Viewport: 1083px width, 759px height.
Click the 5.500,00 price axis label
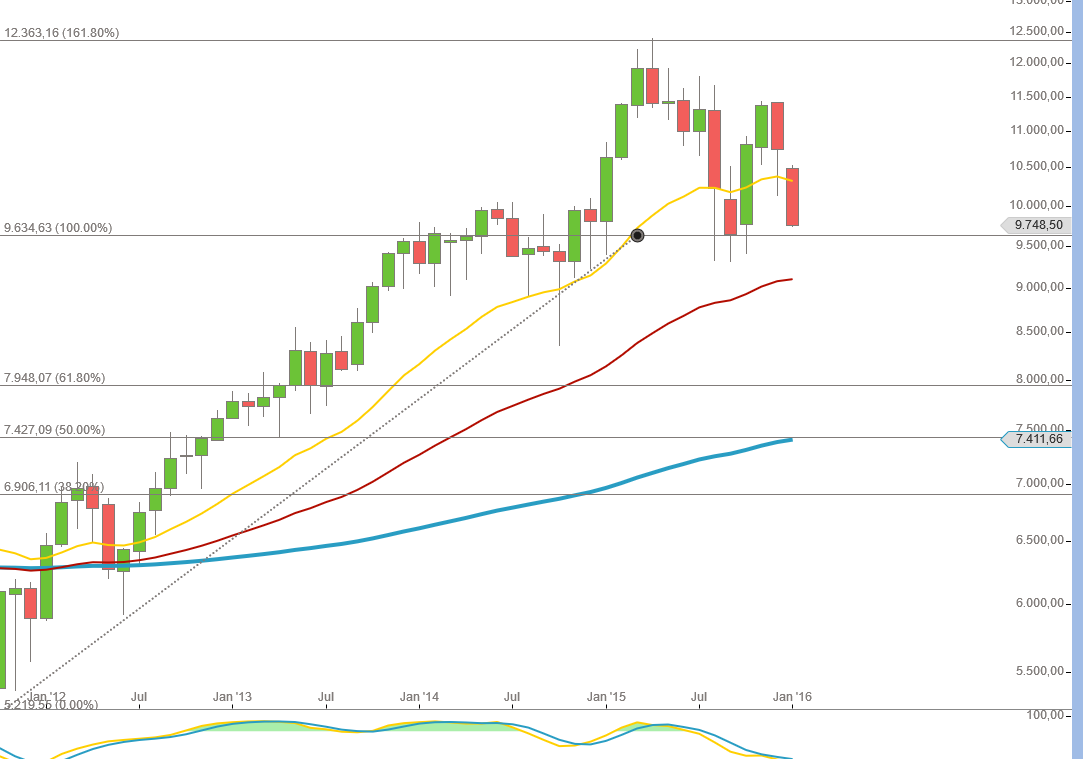coord(1036,671)
